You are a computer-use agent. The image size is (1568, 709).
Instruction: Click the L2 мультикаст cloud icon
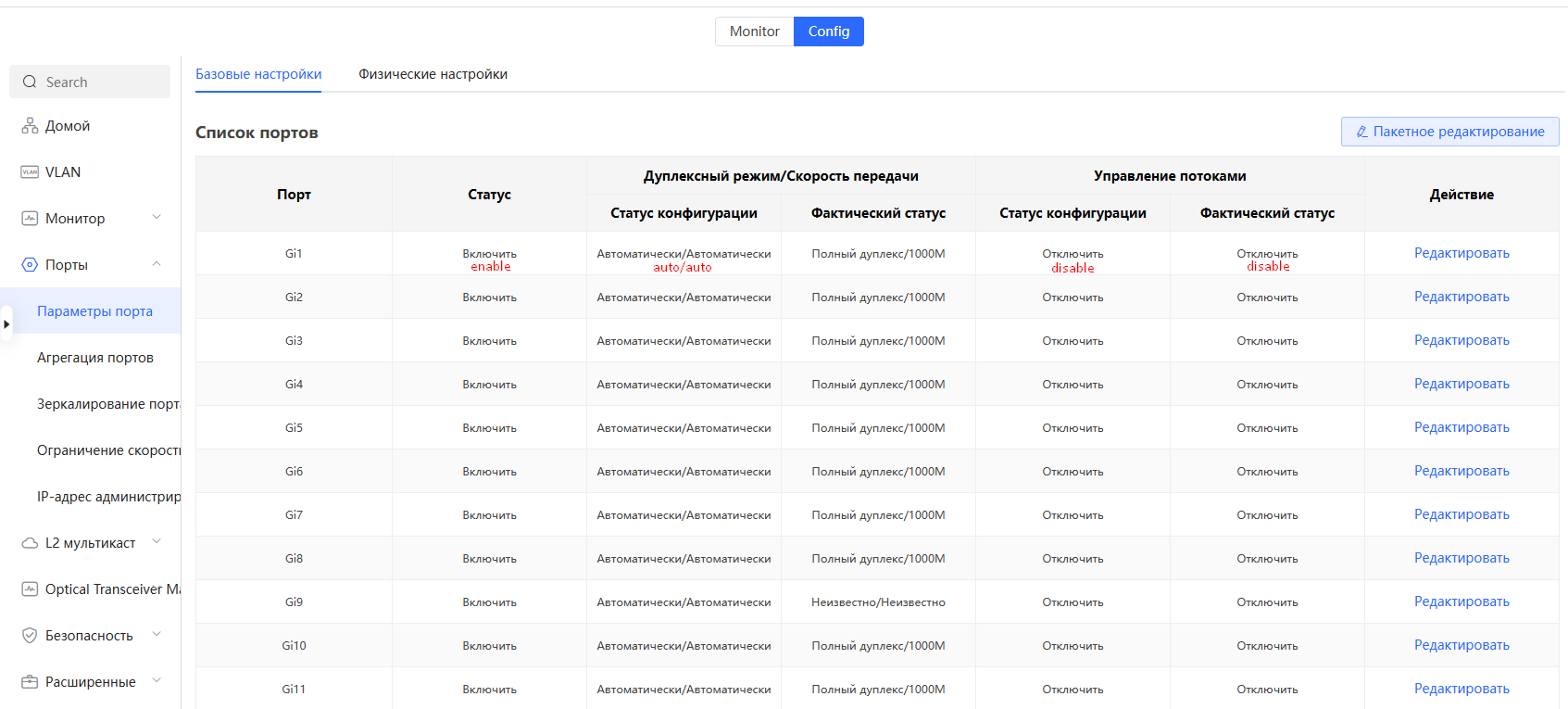30,543
